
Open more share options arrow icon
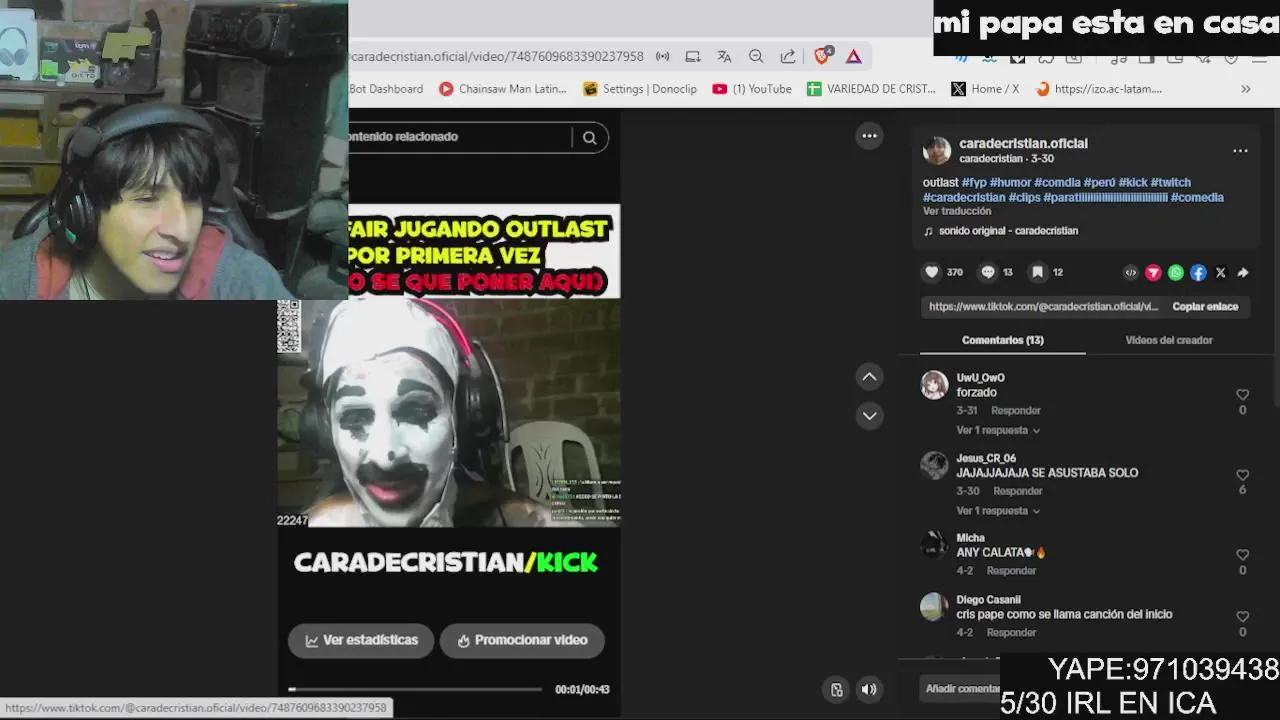[x=1243, y=272]
